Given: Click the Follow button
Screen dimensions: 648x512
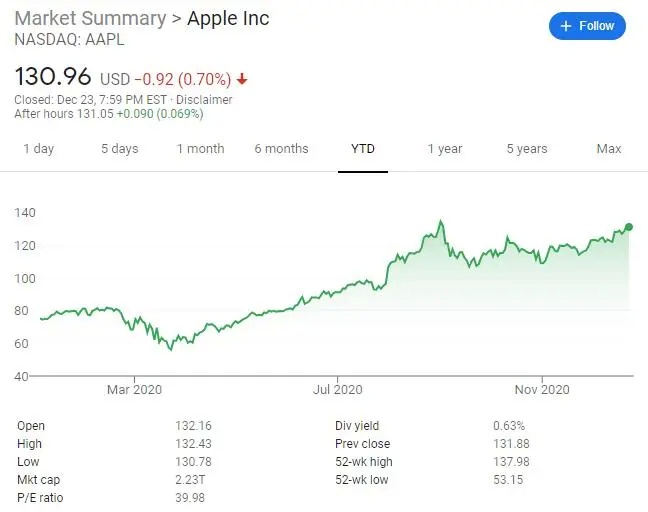Looking at the screenshot, I should 587,26.
